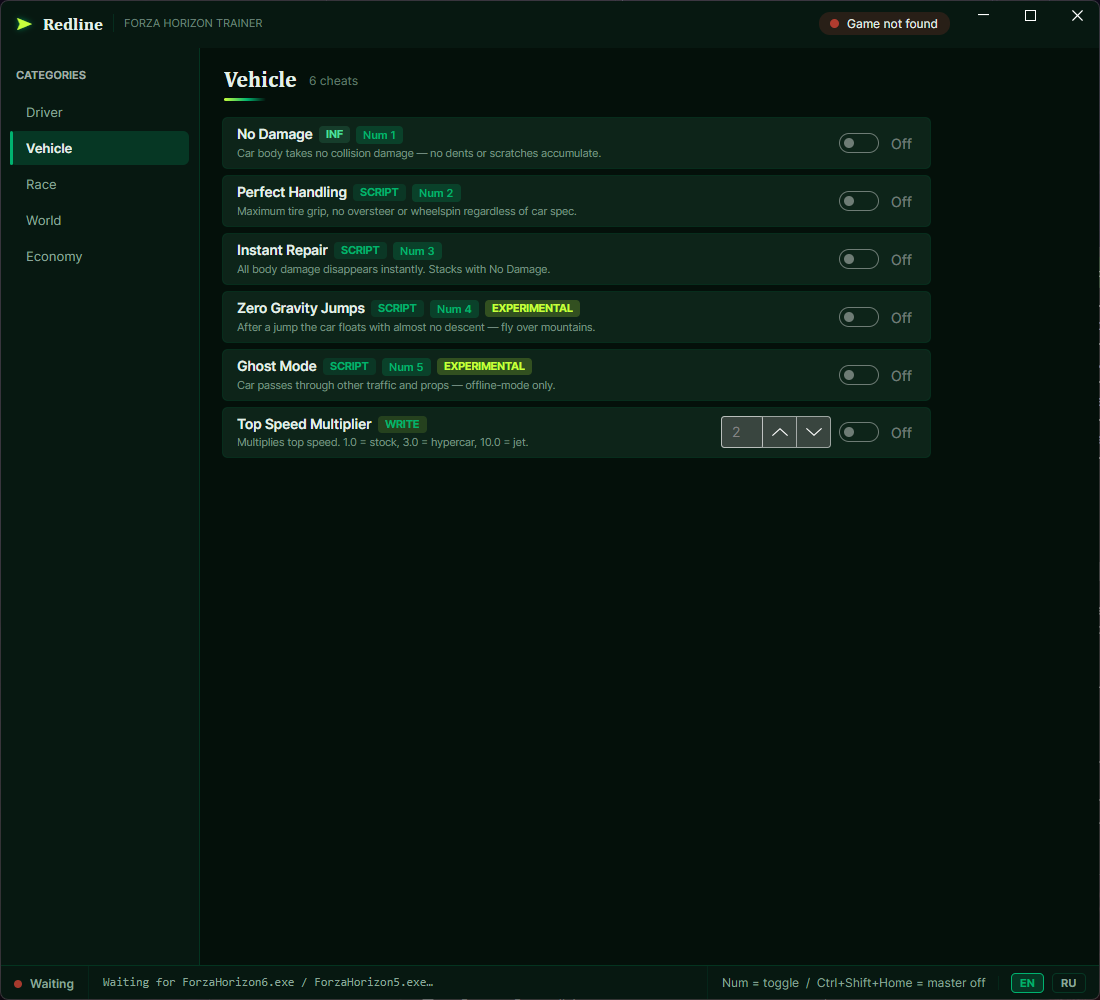Screen dimensions: 1100x1000
Task: Click the Perfect Handling cheat title
Action: tap(292, 192)
